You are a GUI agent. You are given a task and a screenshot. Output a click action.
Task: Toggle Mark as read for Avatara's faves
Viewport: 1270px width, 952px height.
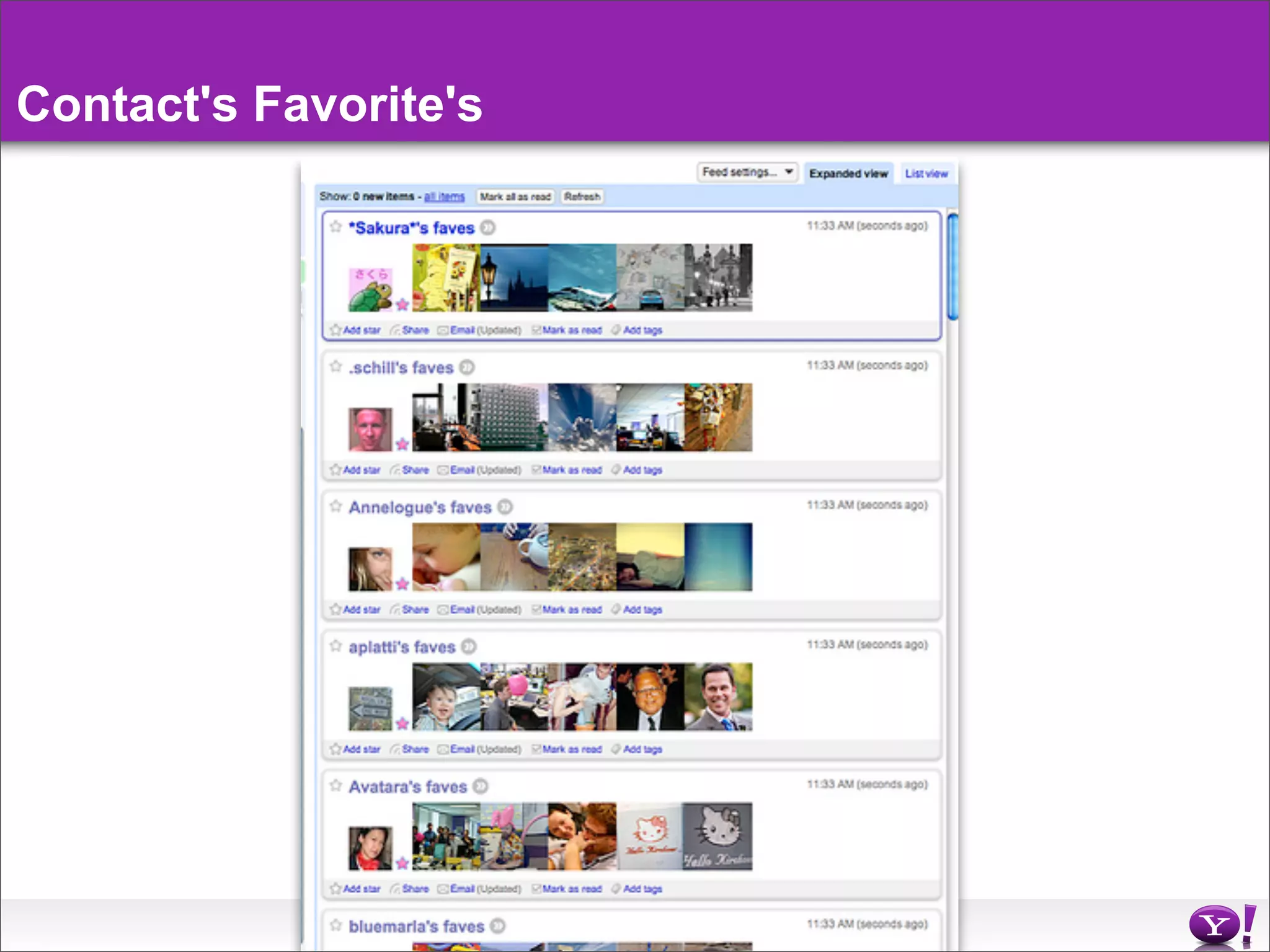click(567, 889)
